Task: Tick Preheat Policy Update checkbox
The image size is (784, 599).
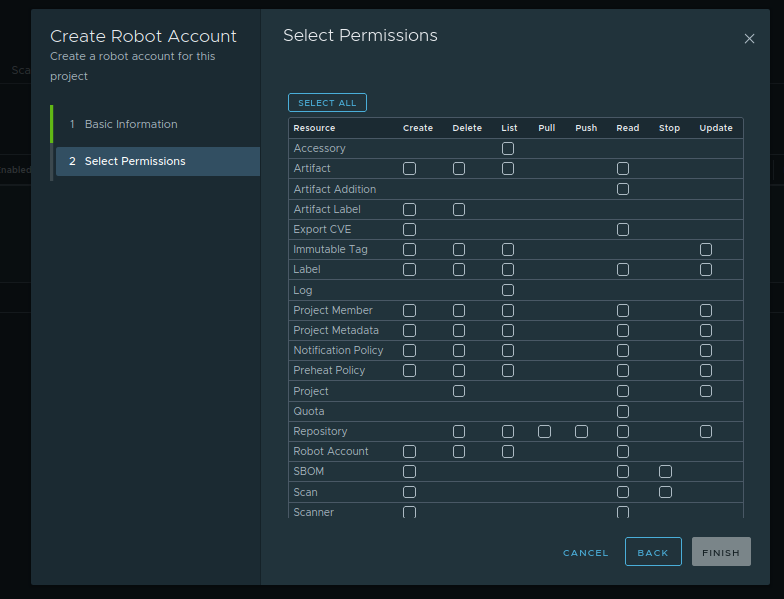Action: 706,370
